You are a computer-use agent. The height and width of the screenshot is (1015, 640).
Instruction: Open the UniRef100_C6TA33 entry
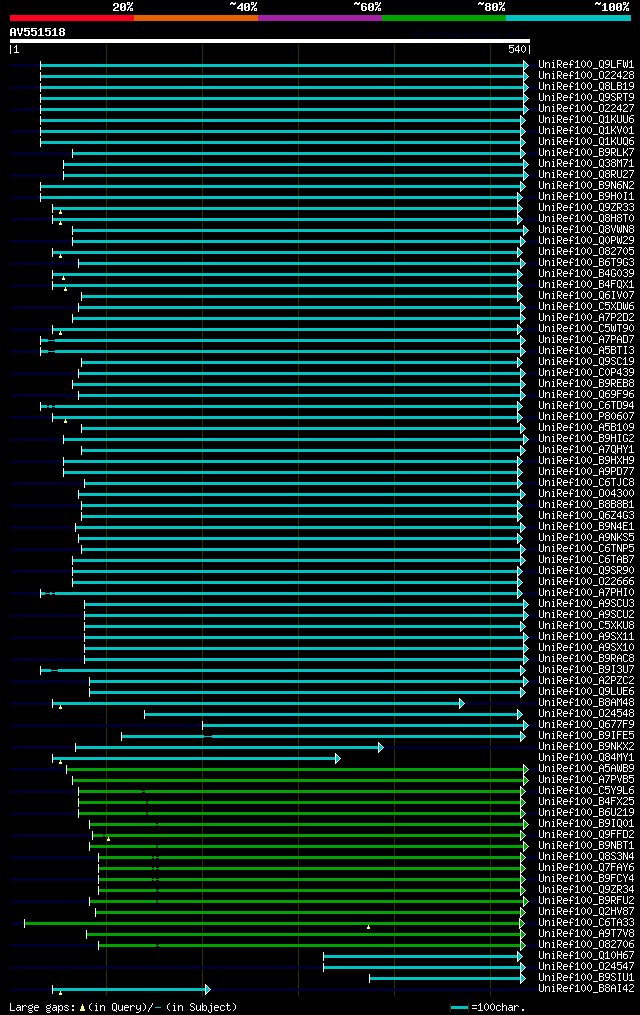(586, 923)
